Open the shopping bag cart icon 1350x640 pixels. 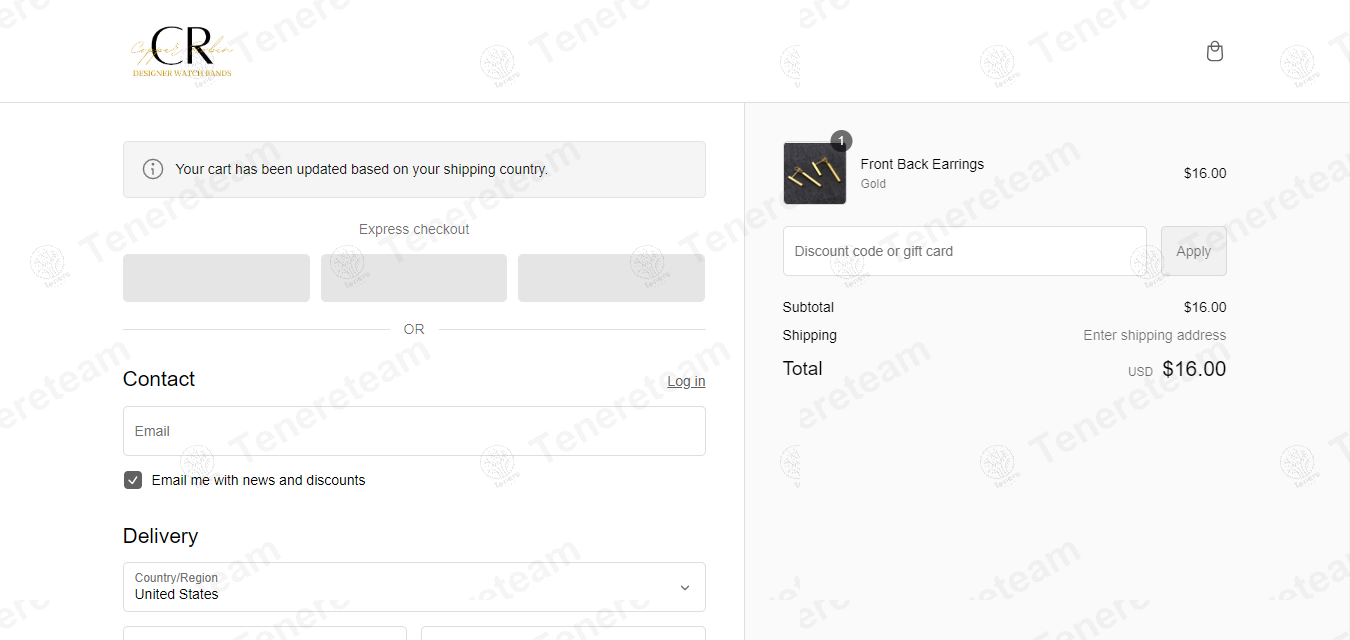[1215, 51]
